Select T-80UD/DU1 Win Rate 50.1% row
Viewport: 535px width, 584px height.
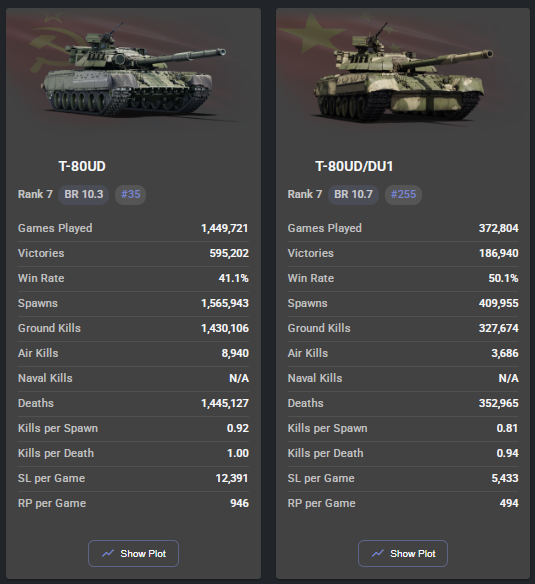403,278
